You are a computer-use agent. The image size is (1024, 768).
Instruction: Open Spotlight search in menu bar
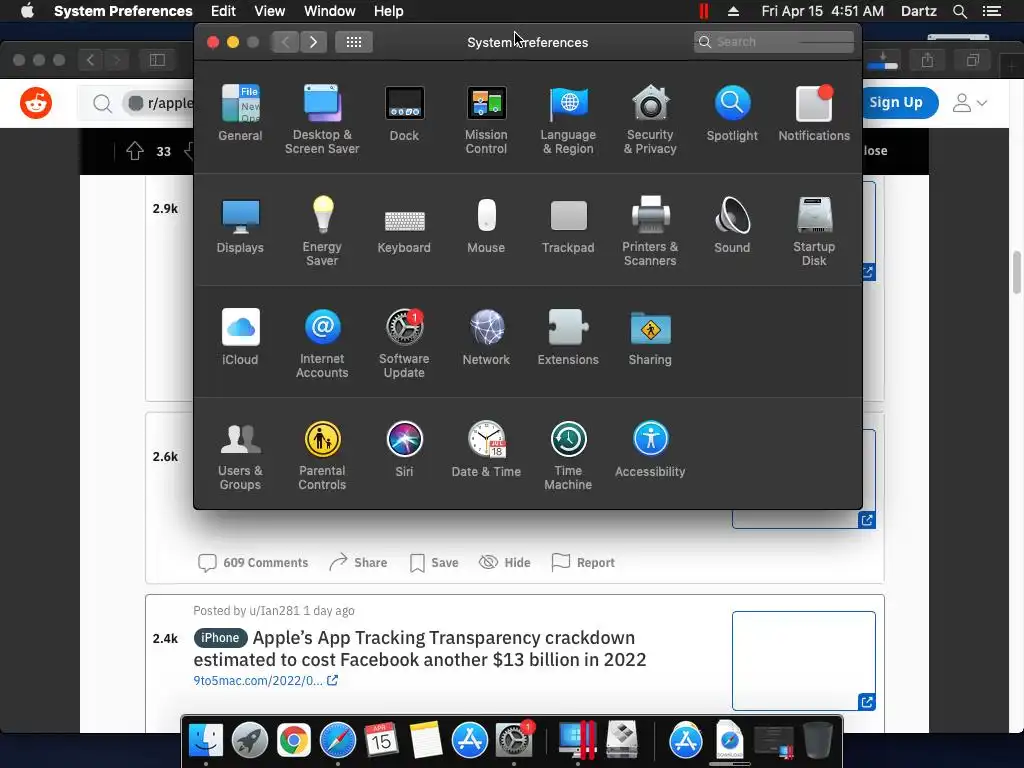point(959,11)
